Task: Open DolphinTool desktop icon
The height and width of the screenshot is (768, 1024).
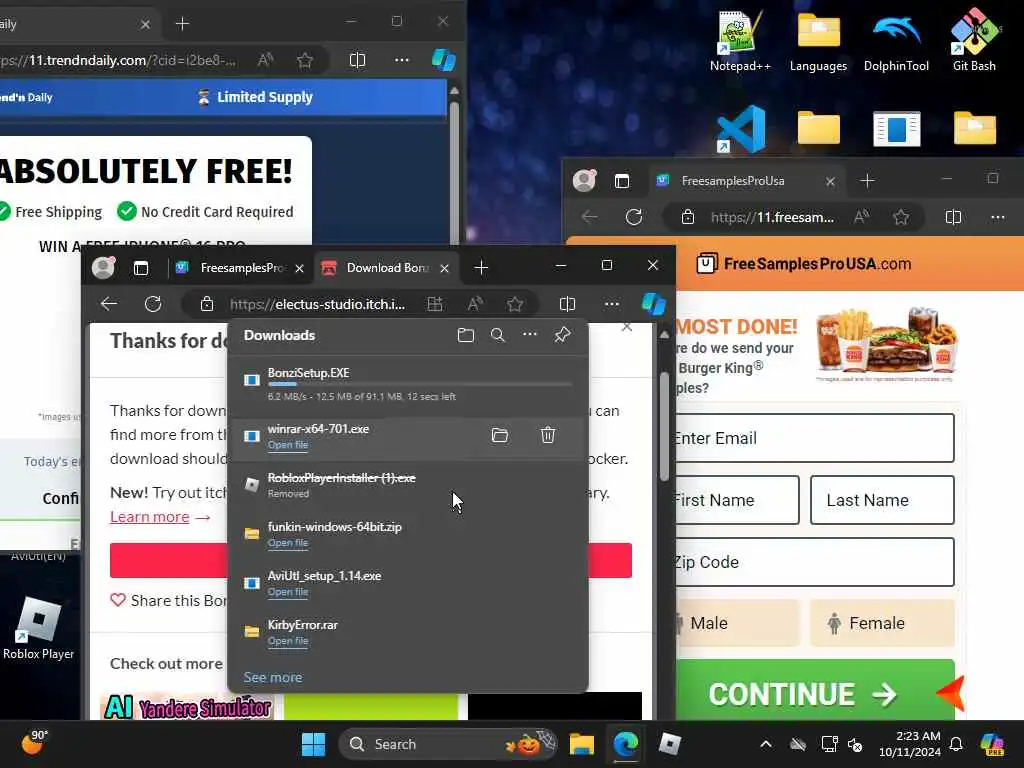Action: pyautogui.click(x=896, y=40)
